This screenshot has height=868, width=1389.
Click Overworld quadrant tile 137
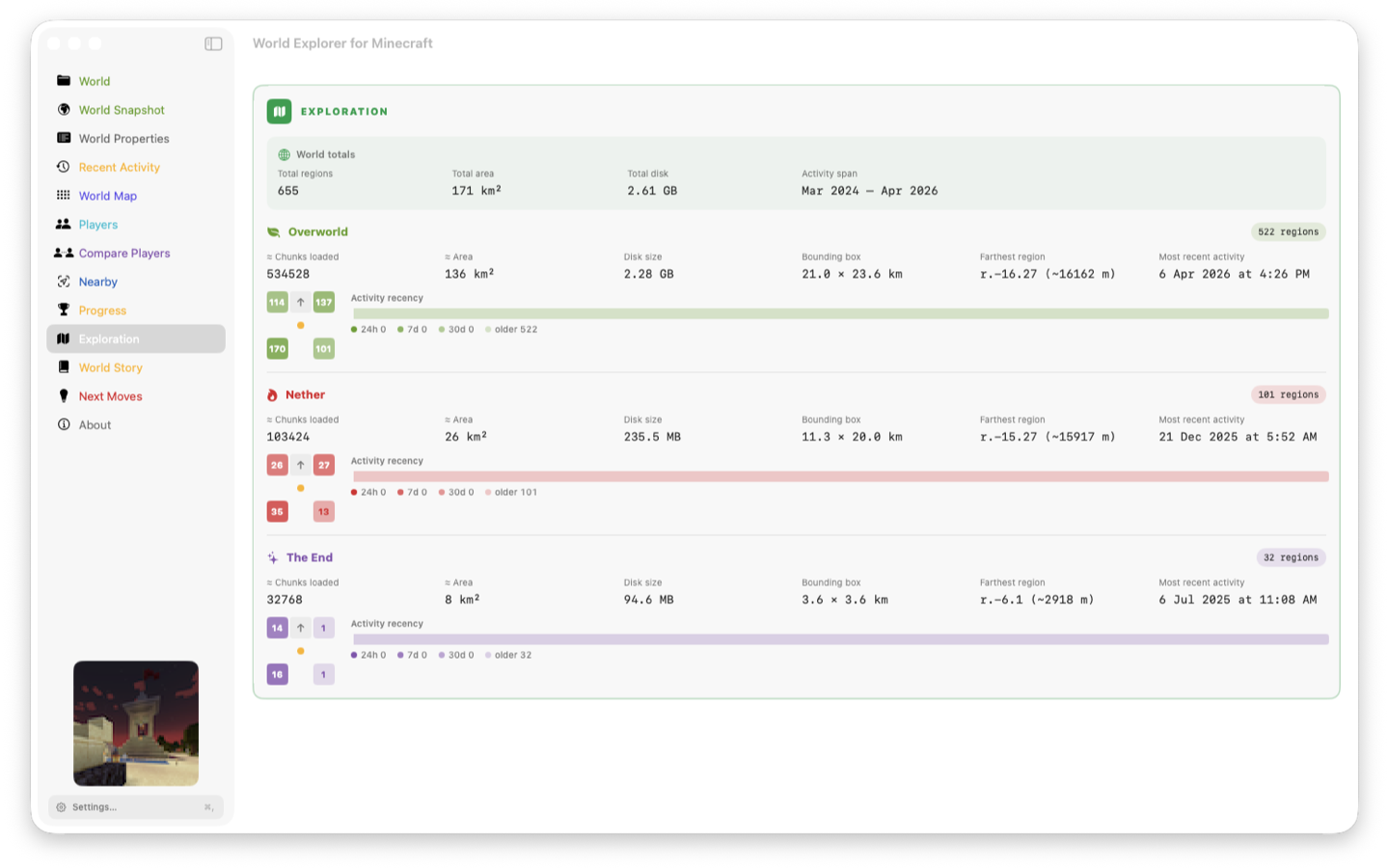(x=324, y=303)
